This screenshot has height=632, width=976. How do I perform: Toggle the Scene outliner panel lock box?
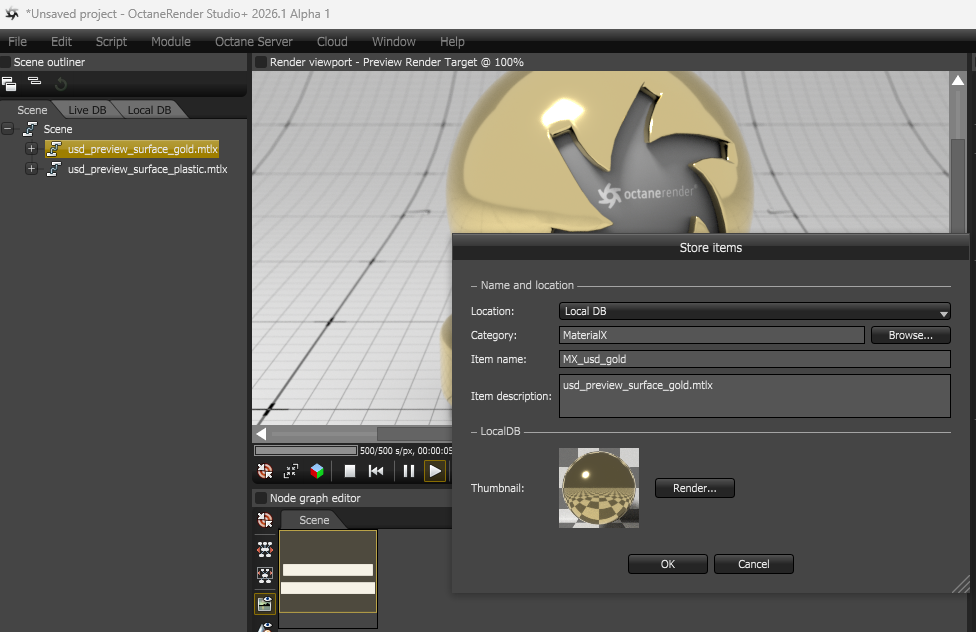pyautogui.click(x=6, y=62)
